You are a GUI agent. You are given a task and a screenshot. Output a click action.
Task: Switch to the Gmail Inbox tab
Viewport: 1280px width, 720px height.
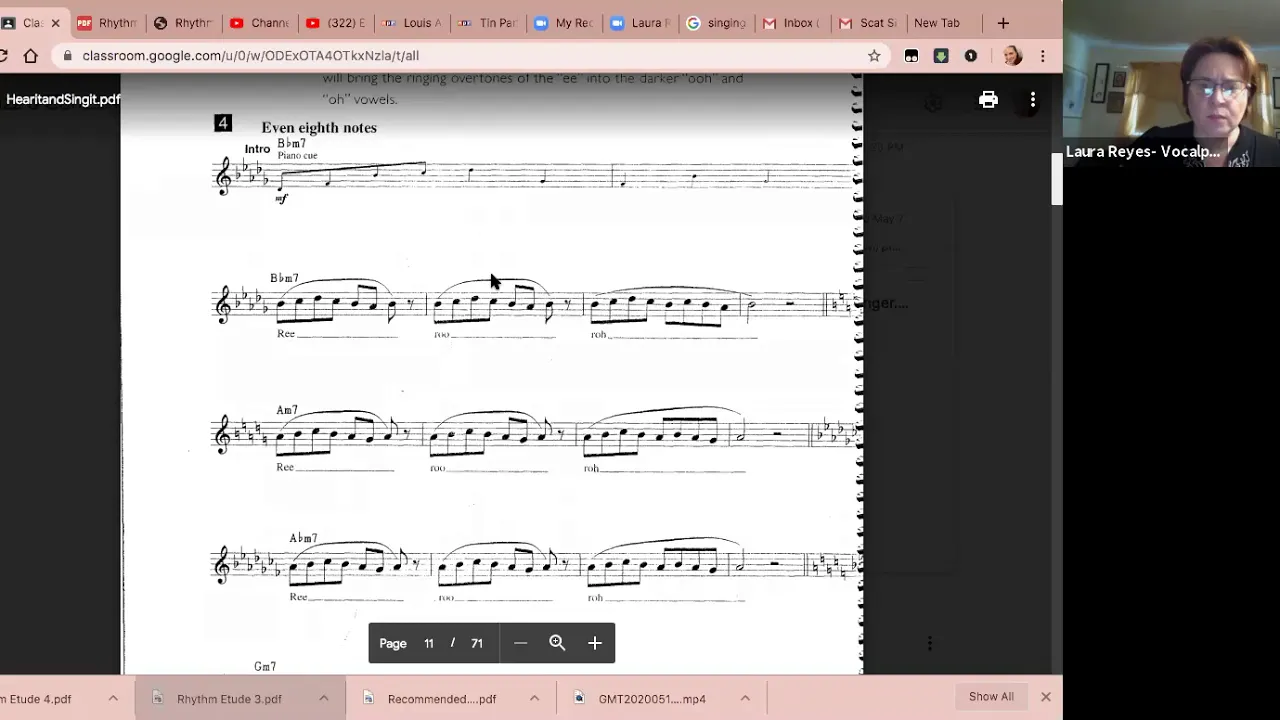click(x=791, y=23)
